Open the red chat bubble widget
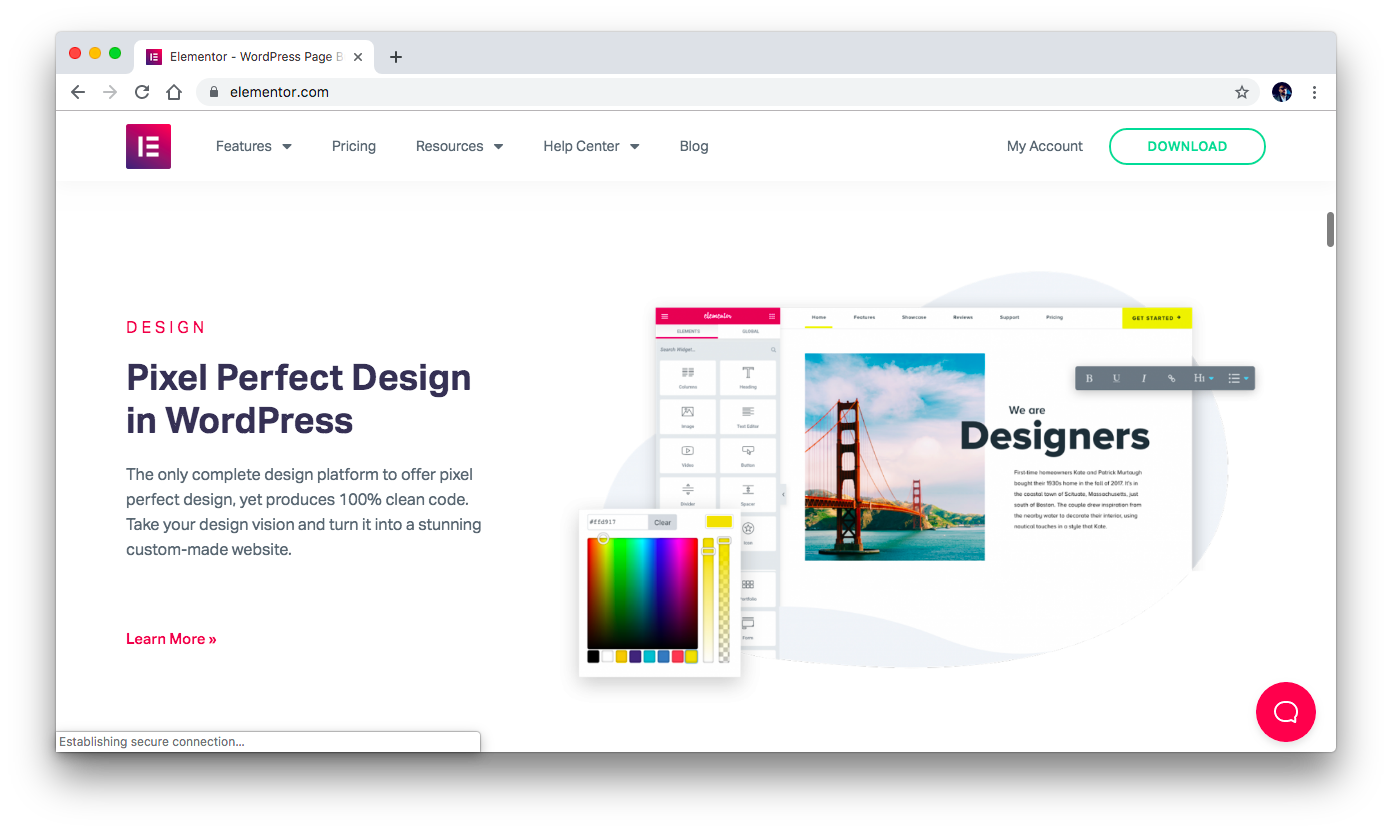 (1286, 712)
